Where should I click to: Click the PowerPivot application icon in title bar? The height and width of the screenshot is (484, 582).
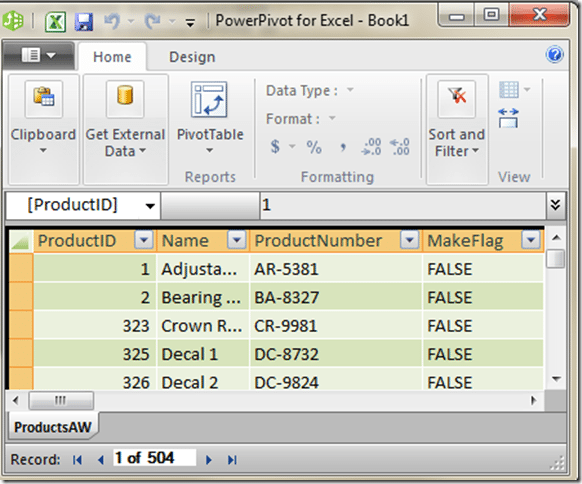pyautogui.click(x=13, y=21)
